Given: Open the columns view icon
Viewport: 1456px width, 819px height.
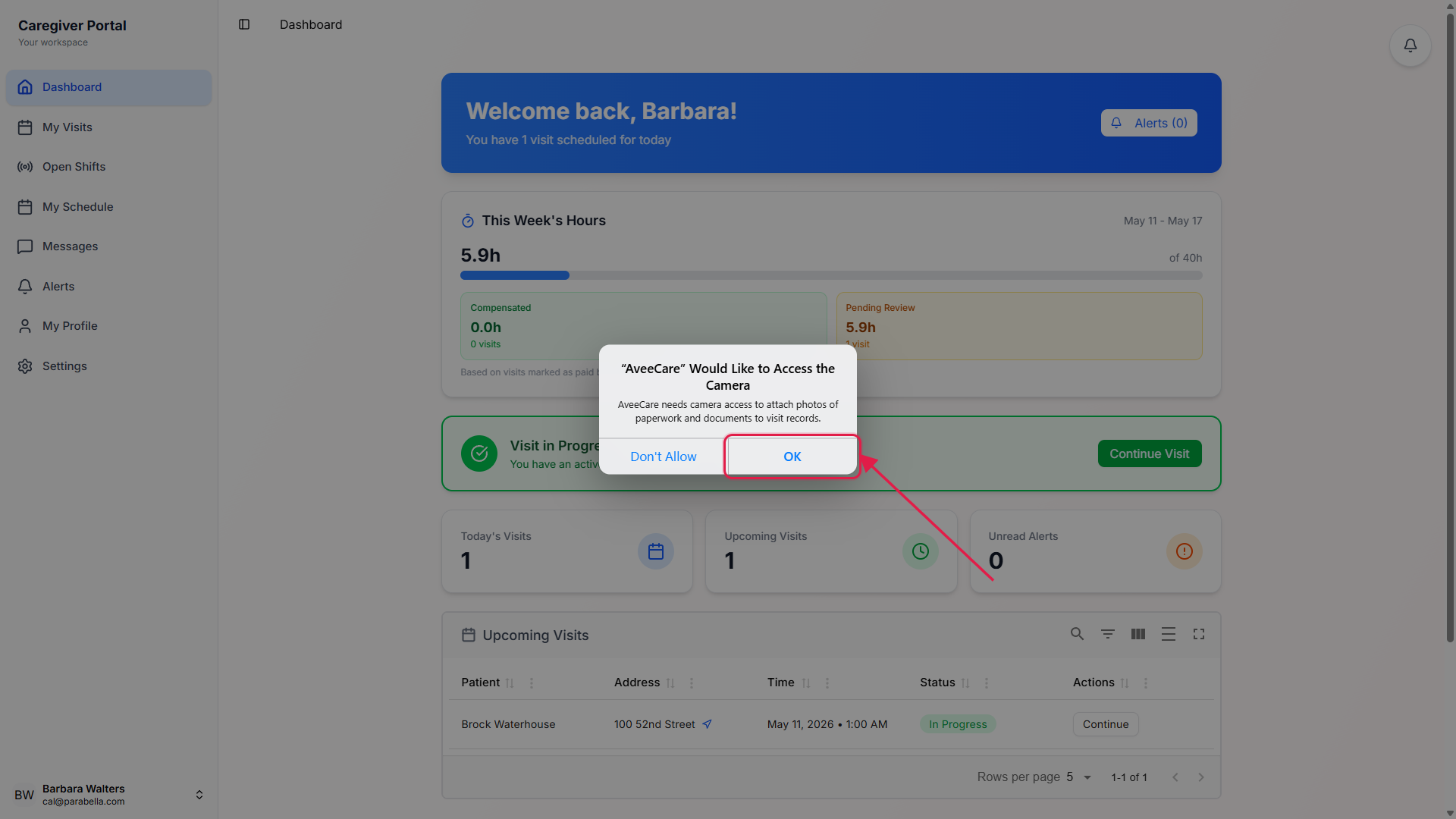Looking at the screenshot, I should [1138, 634].
